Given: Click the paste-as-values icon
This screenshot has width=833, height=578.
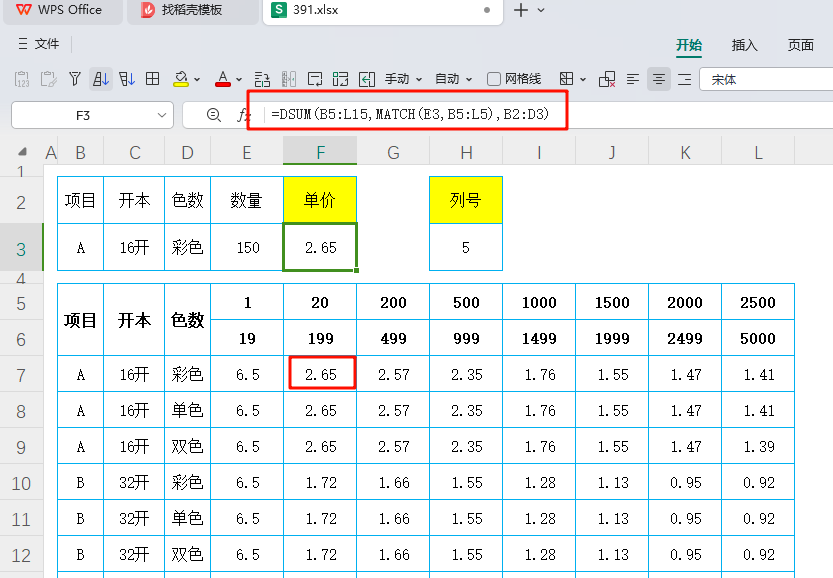Looking at the screenshot, I should point(22,79).
